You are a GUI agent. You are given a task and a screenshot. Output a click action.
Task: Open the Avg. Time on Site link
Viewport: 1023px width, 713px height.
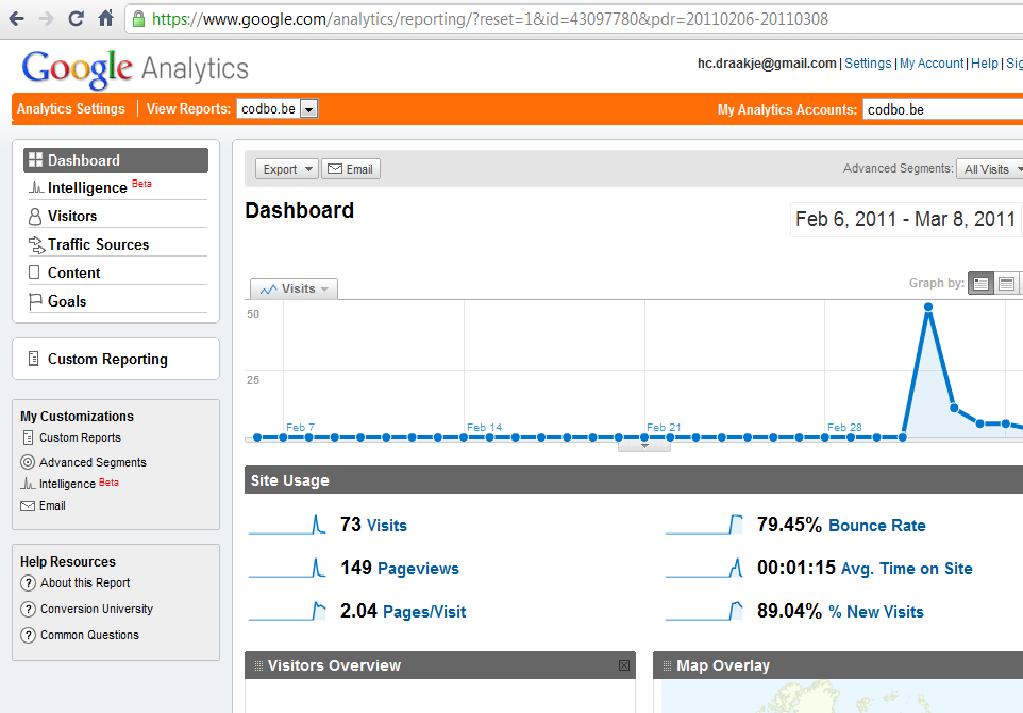(x=907, y=568)
